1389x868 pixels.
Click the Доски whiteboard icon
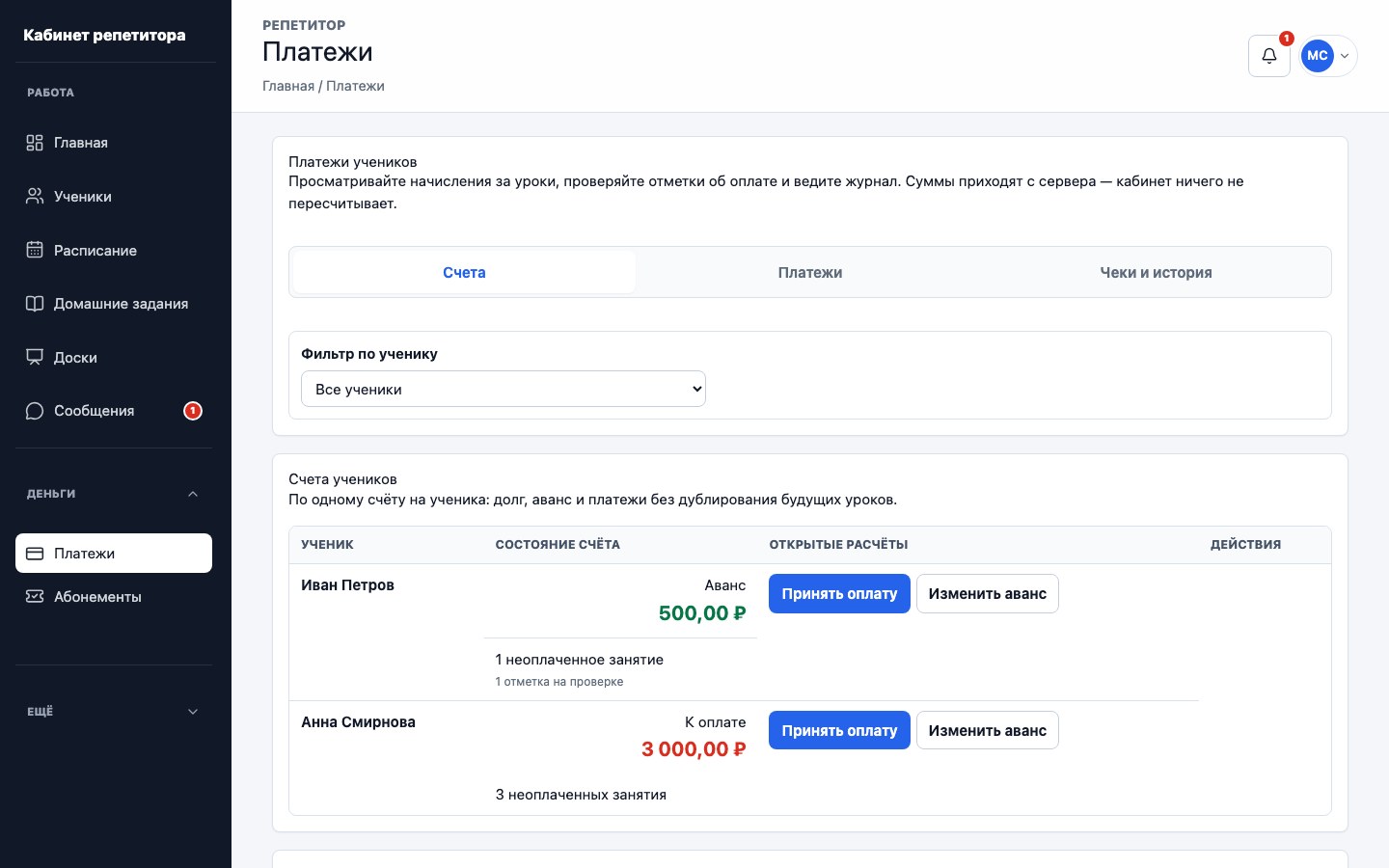coord(35,357)
